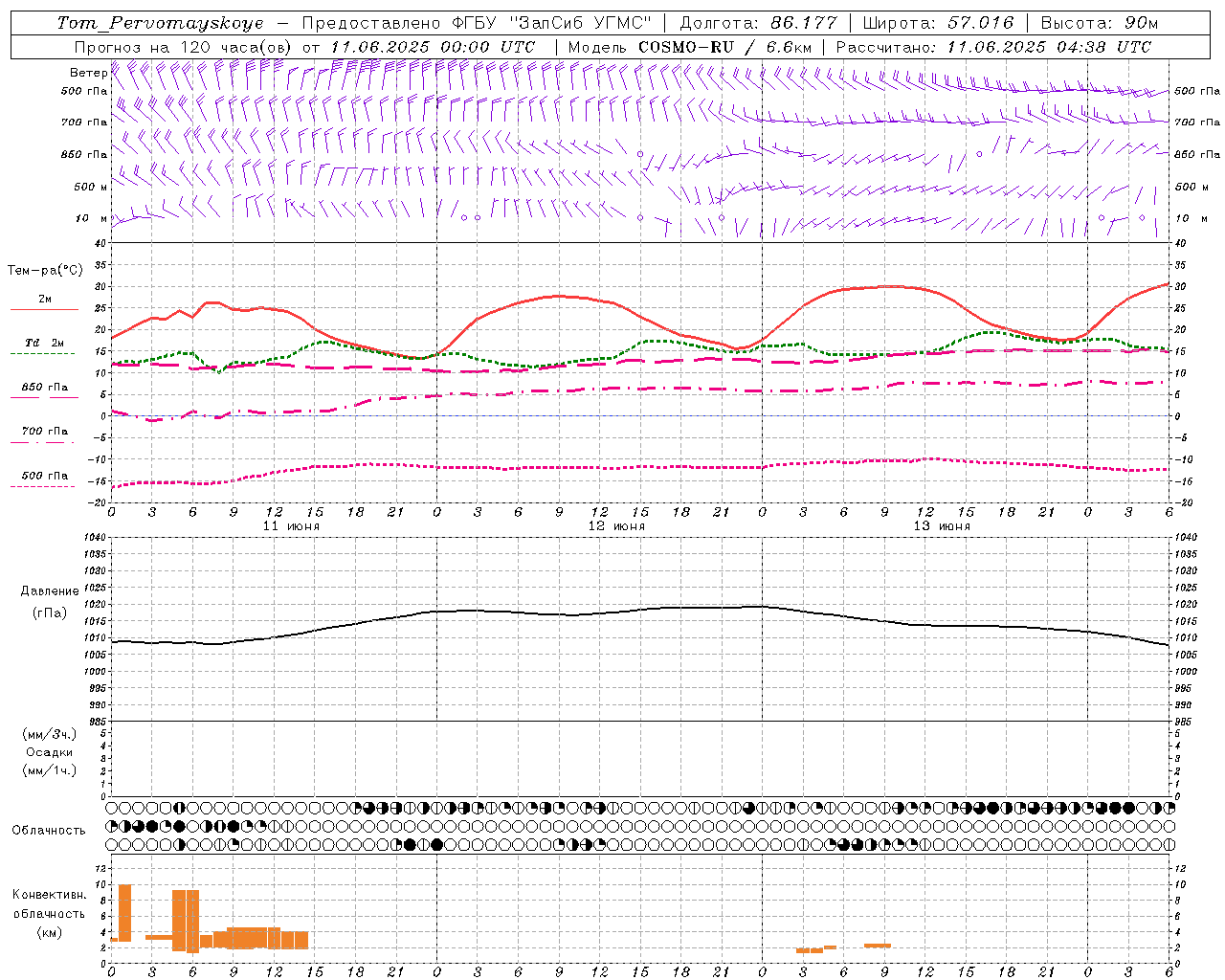This screenshot has width=1225, height=980.
Task: Click the Конвективн. convective cloudiness label
Action: [x=50, y=895]
